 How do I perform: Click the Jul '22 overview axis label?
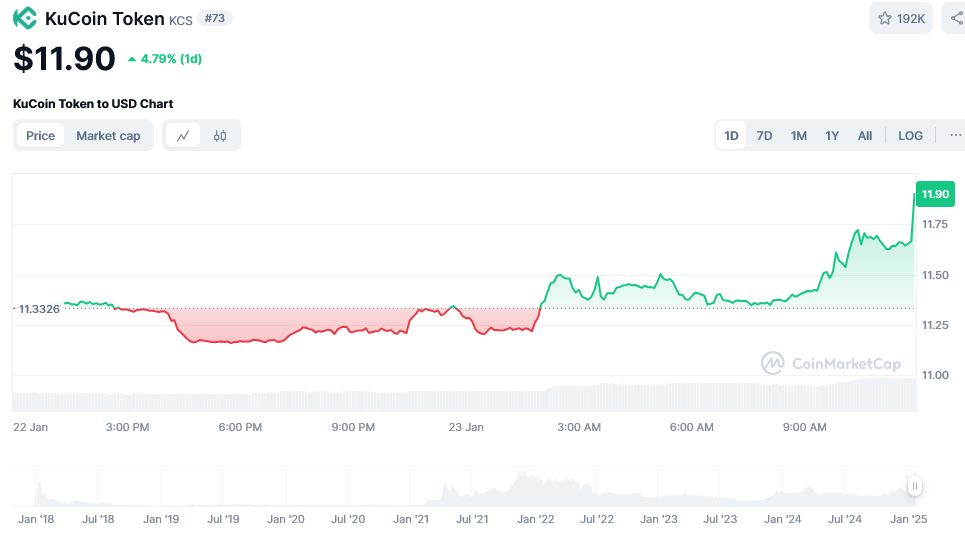(x=596, y=519)
